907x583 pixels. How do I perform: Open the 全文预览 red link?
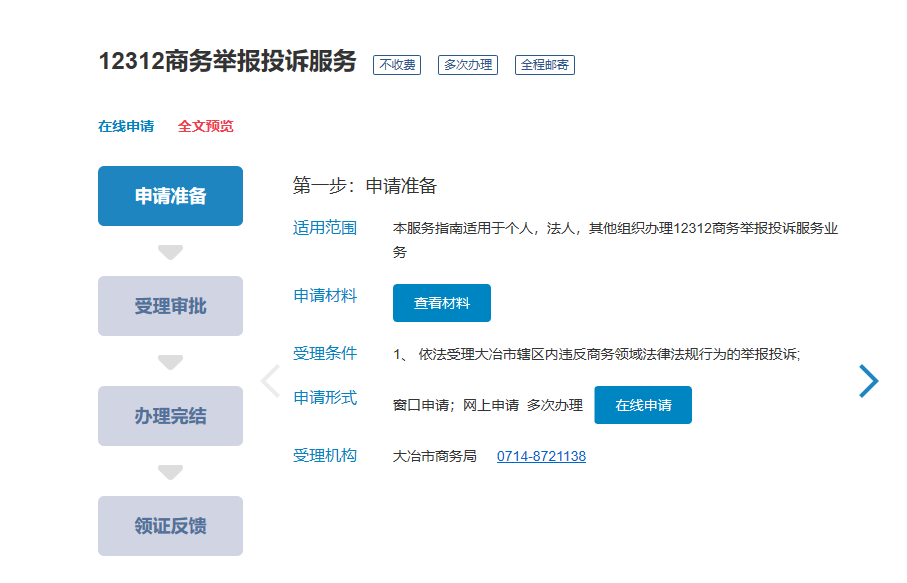point(206,127)
